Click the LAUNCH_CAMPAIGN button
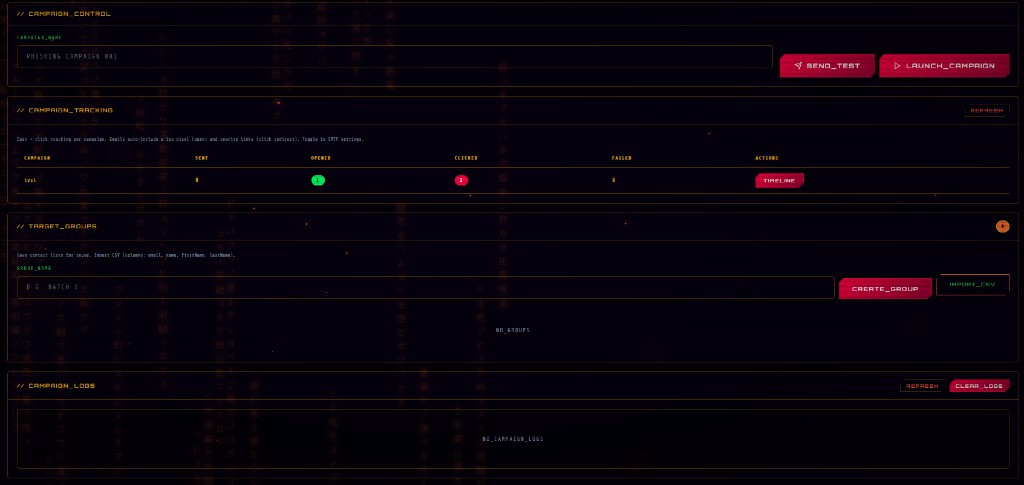The height and width of the screenshot is (485, 1024). point(944,65)
